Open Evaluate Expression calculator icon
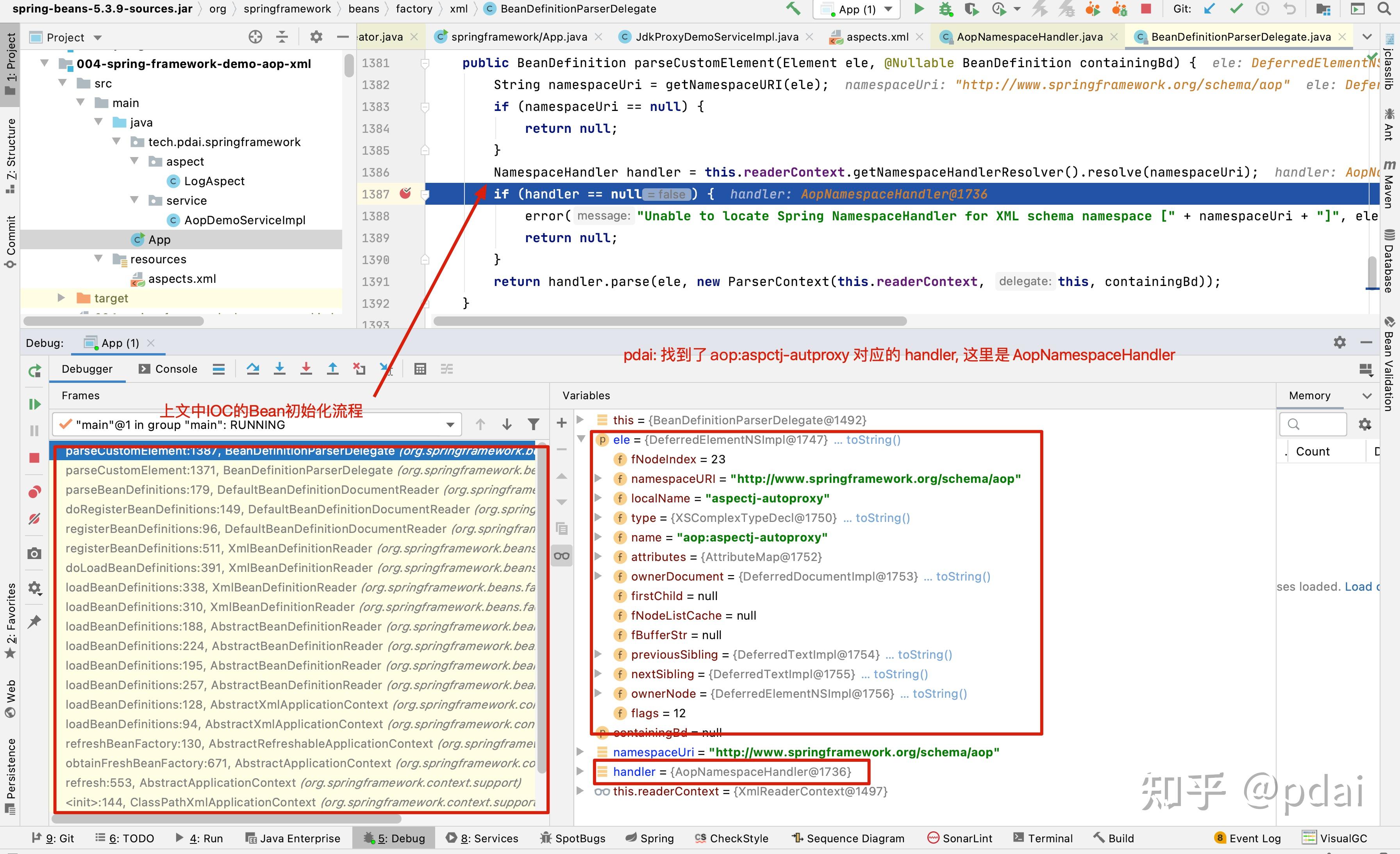 [420, 369]
